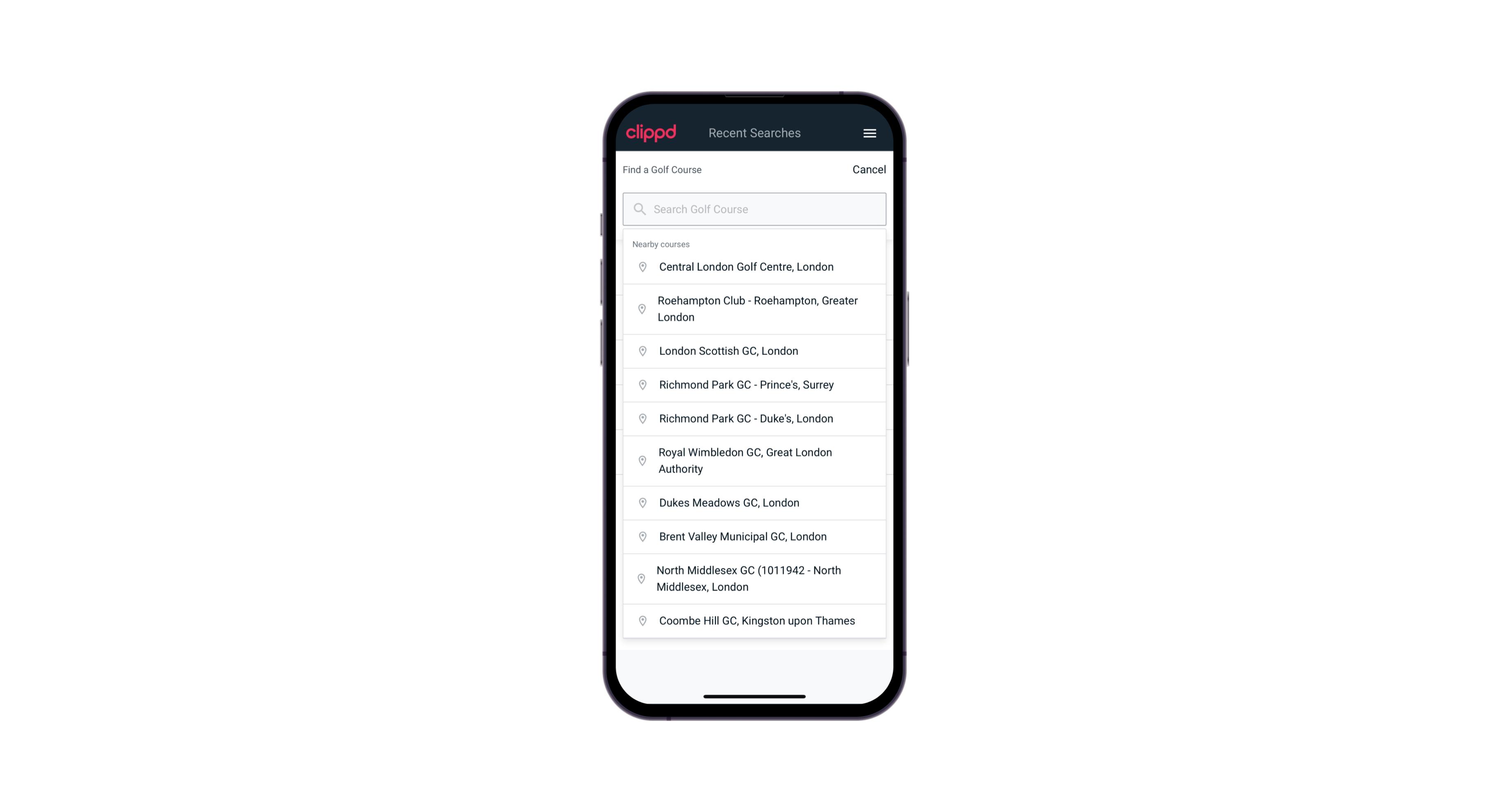Click the search magnifier icon
Image resolution: width=1510 pixels, height=812 pixels.
[639, 209]
